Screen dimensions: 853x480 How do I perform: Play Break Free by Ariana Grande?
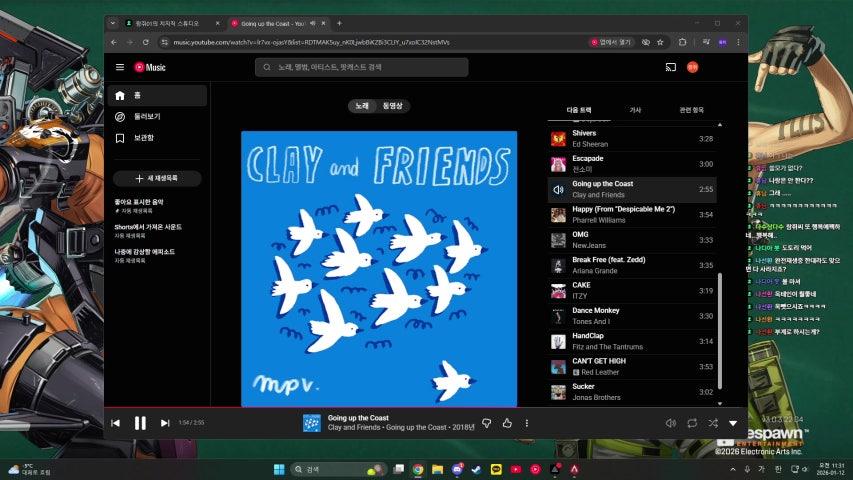tap(632, 265)
